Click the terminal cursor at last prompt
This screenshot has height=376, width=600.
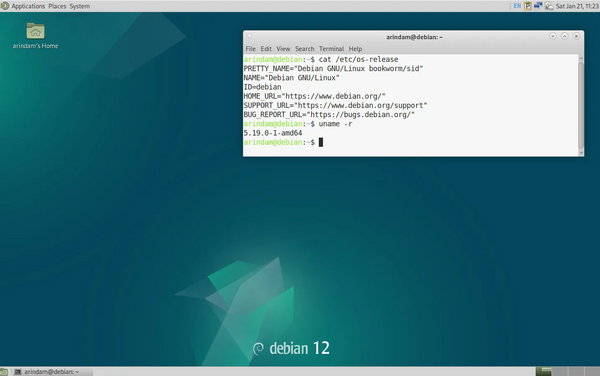pos(321,142)
